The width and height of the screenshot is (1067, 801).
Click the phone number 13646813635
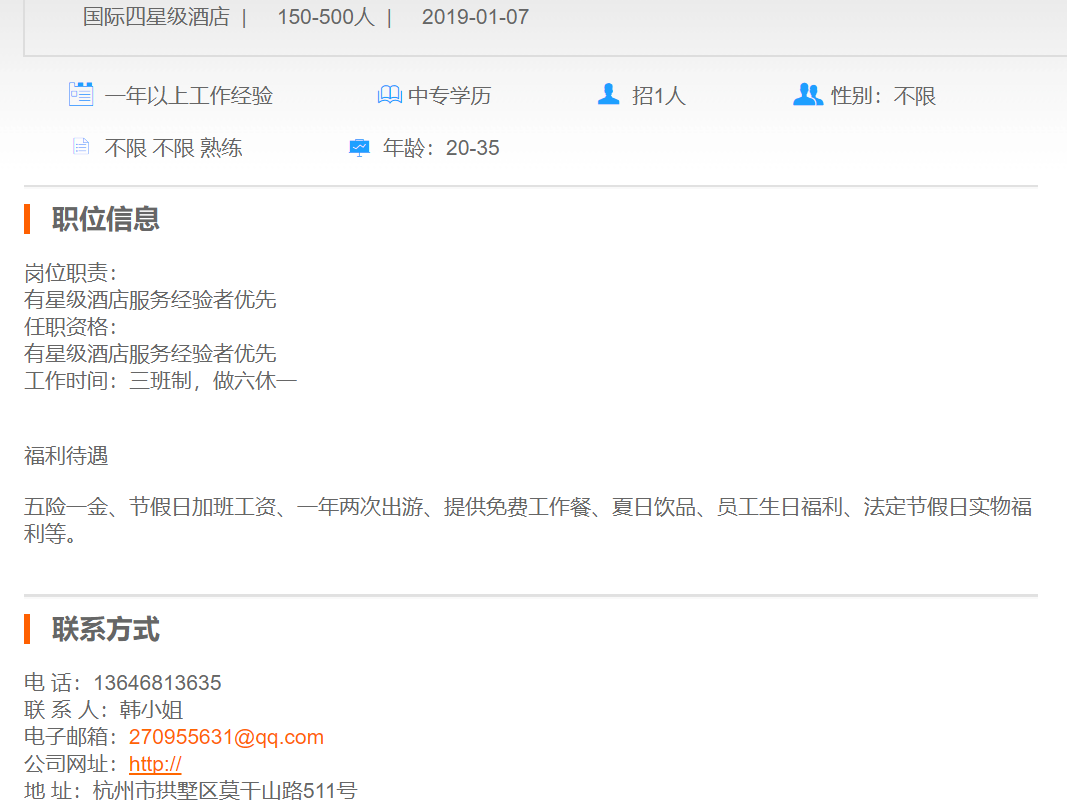click(x=157, y=683)
